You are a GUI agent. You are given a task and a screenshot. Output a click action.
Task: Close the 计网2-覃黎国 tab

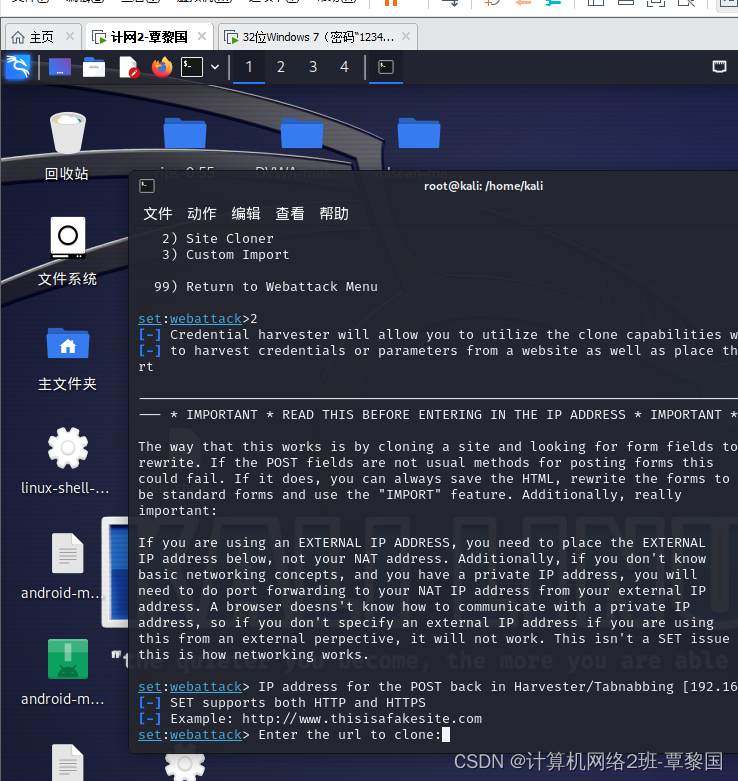coord(202,36)
